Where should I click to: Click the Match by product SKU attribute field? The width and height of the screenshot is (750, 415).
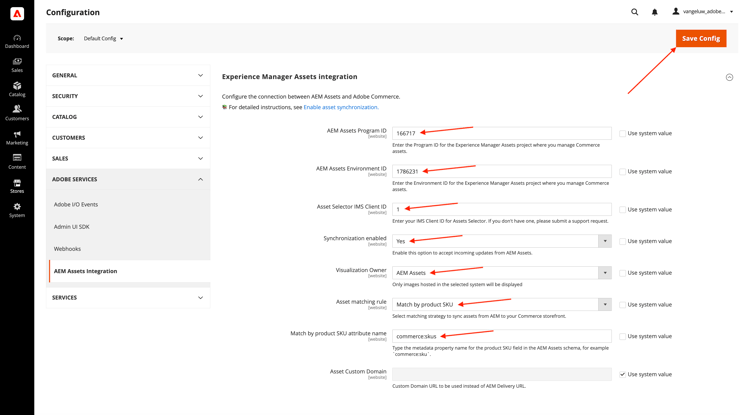(502, 336)
